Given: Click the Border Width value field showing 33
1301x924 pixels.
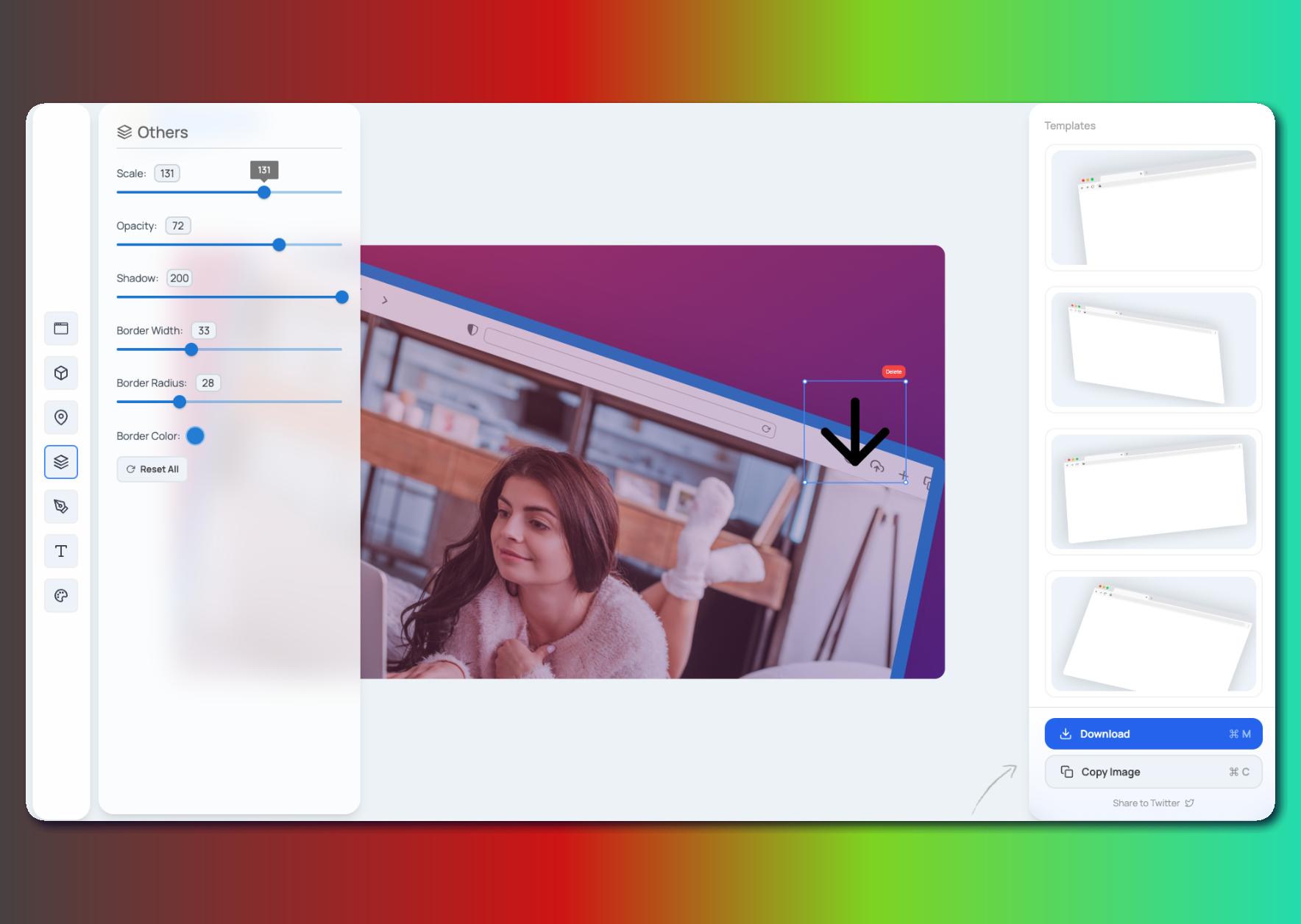Looking at the screenshot, I should point(204,330).
